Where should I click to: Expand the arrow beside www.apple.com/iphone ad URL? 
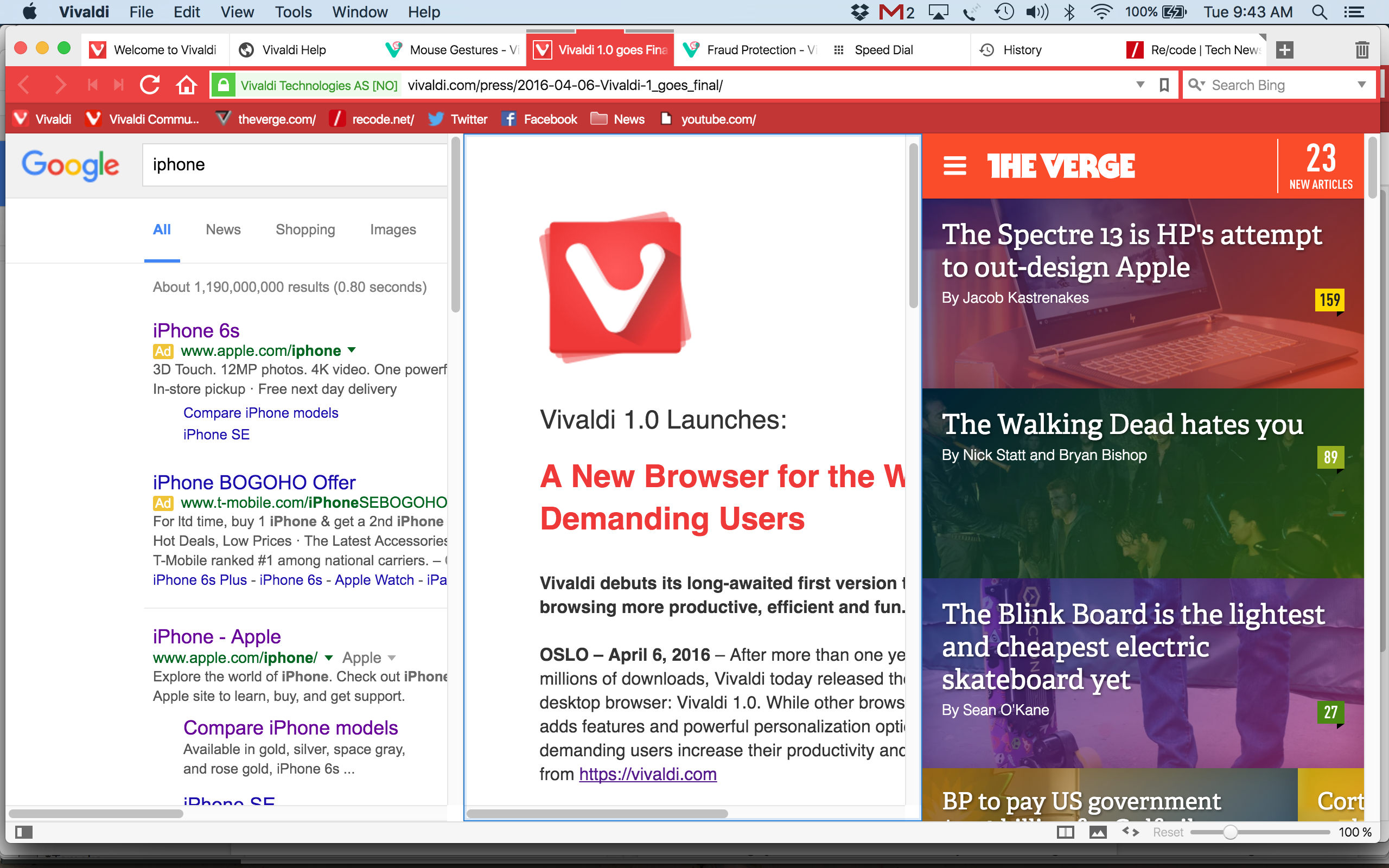click(x=352, y=350)
